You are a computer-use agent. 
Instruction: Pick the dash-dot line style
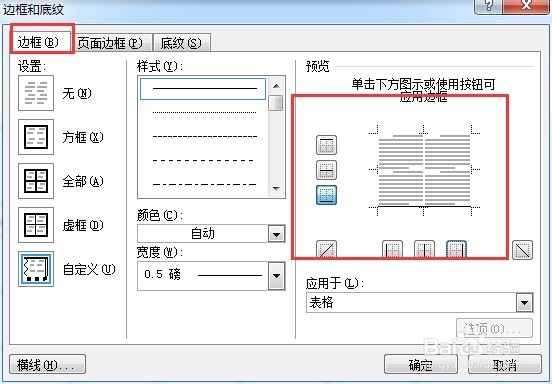204,184
